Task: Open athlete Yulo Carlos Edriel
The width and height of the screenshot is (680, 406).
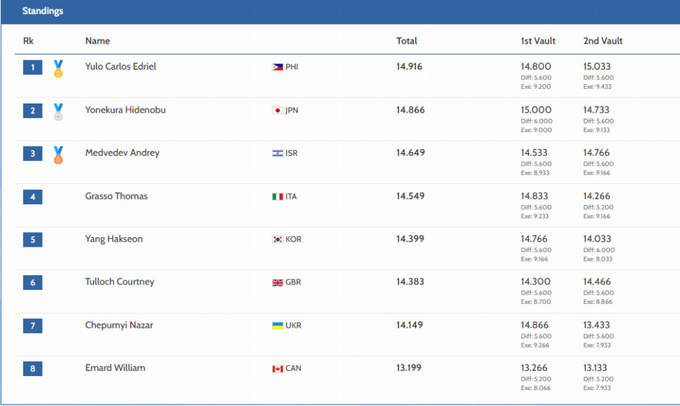Action: tap(121, 67)
